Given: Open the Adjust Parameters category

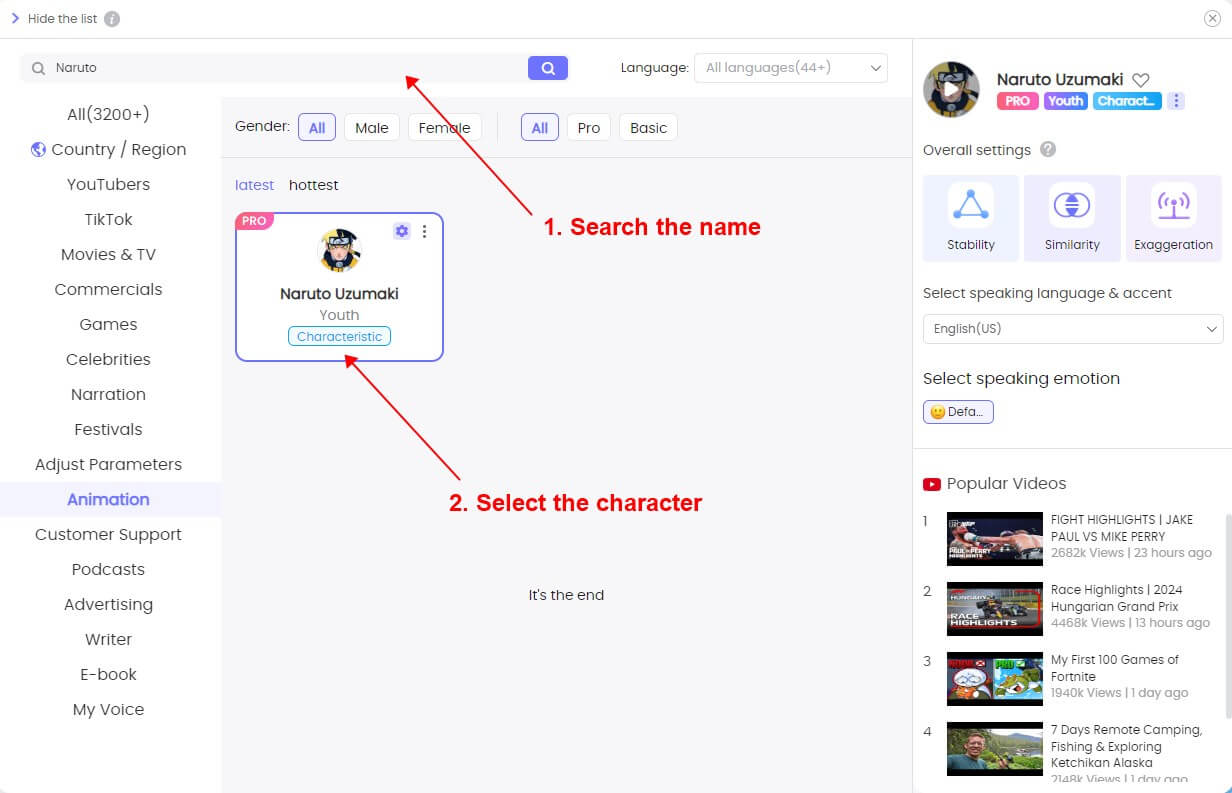Looking at the screenshot, I should pyautogui.click(x=108, y=464).
